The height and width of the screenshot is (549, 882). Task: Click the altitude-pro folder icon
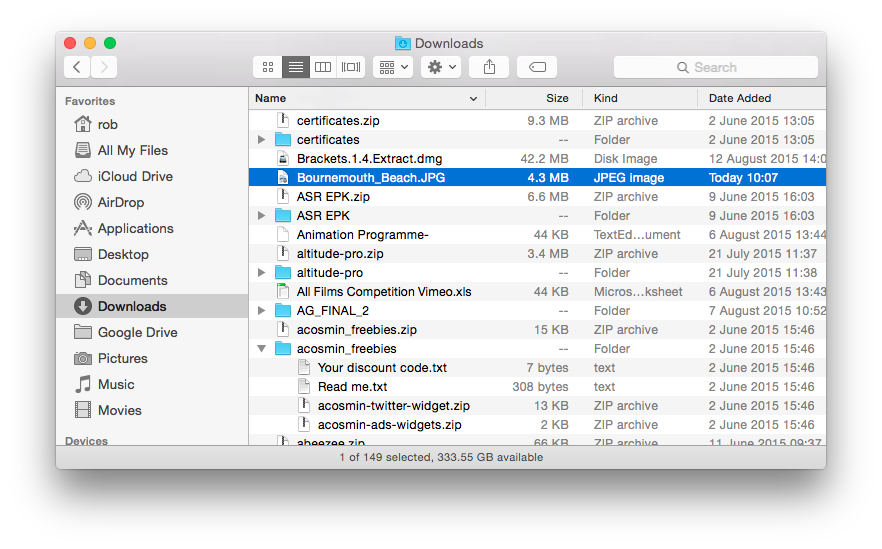pyautogui.click(x=283, y=273)
